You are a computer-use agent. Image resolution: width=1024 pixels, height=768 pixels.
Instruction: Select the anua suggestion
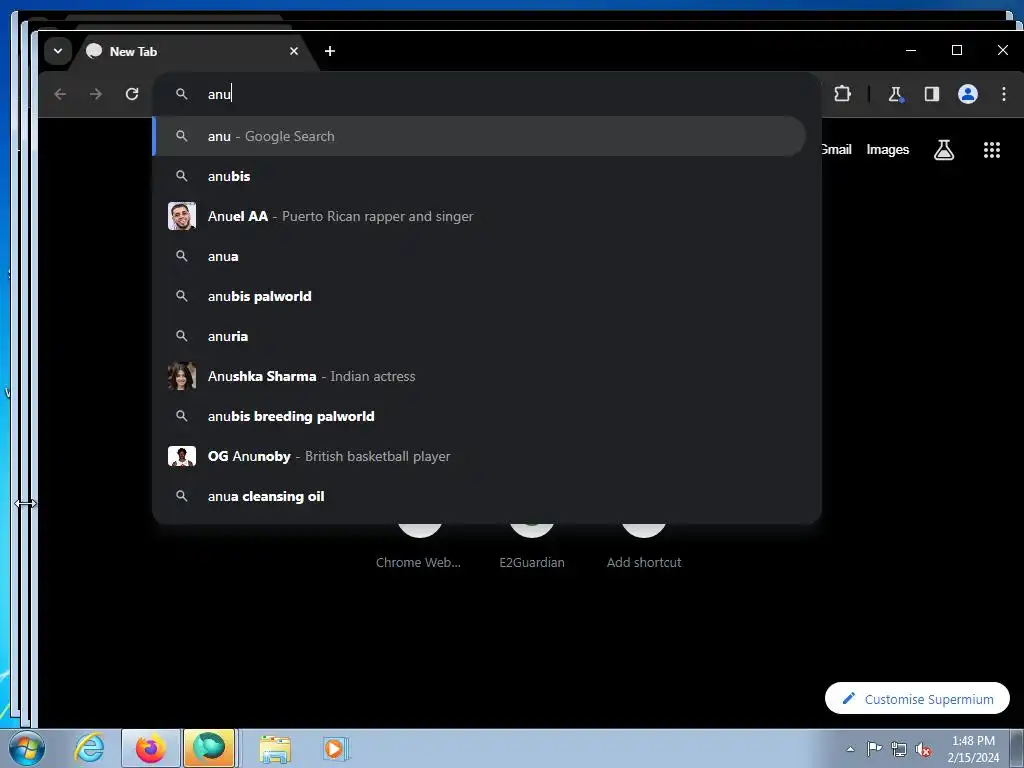point(480,256)
